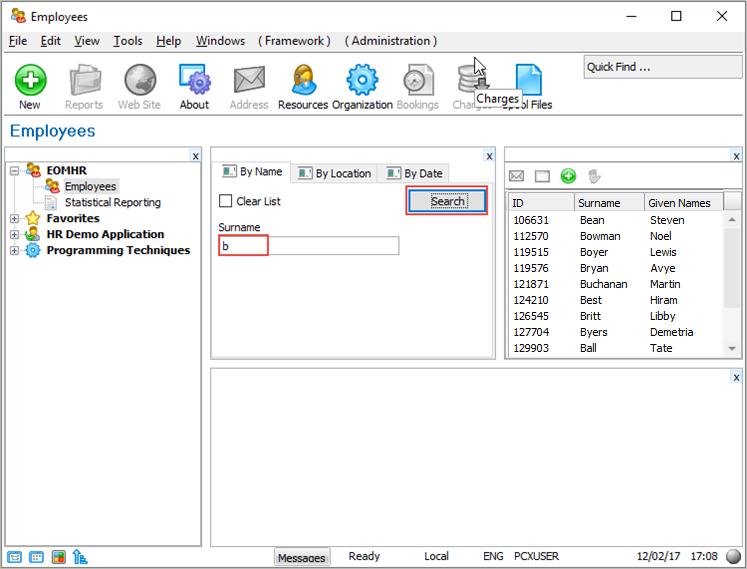Open the File menu
Viewport: 747px width, 569px height.
pos(18,41)
